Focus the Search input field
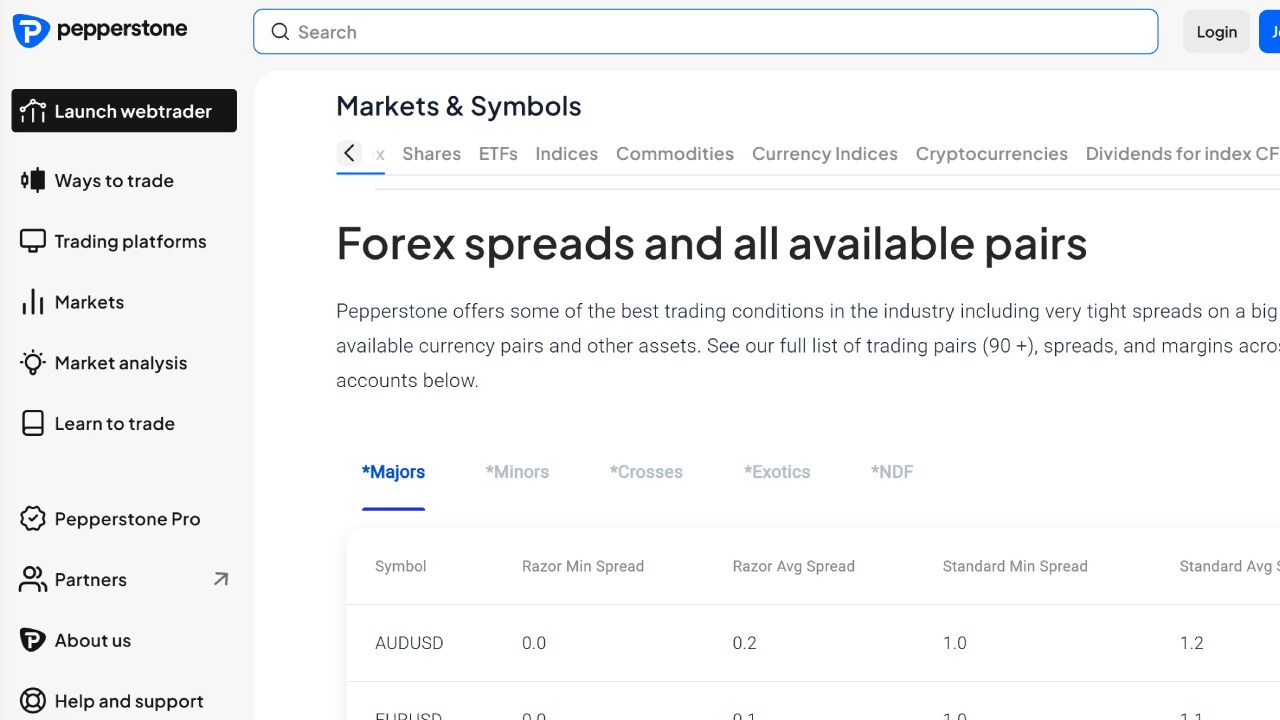 (720, 32)
